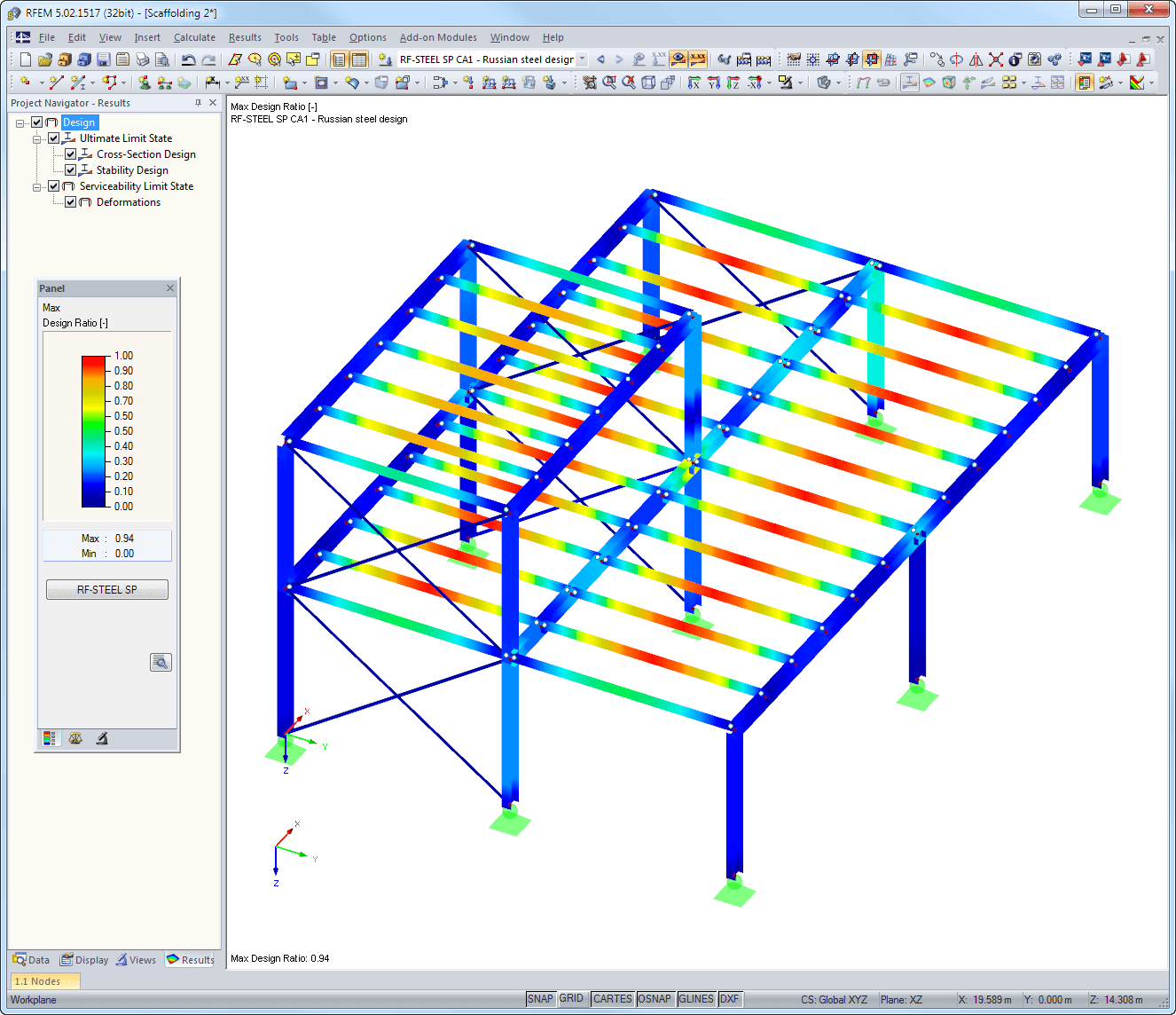Open the Results menu

point(245,37)
